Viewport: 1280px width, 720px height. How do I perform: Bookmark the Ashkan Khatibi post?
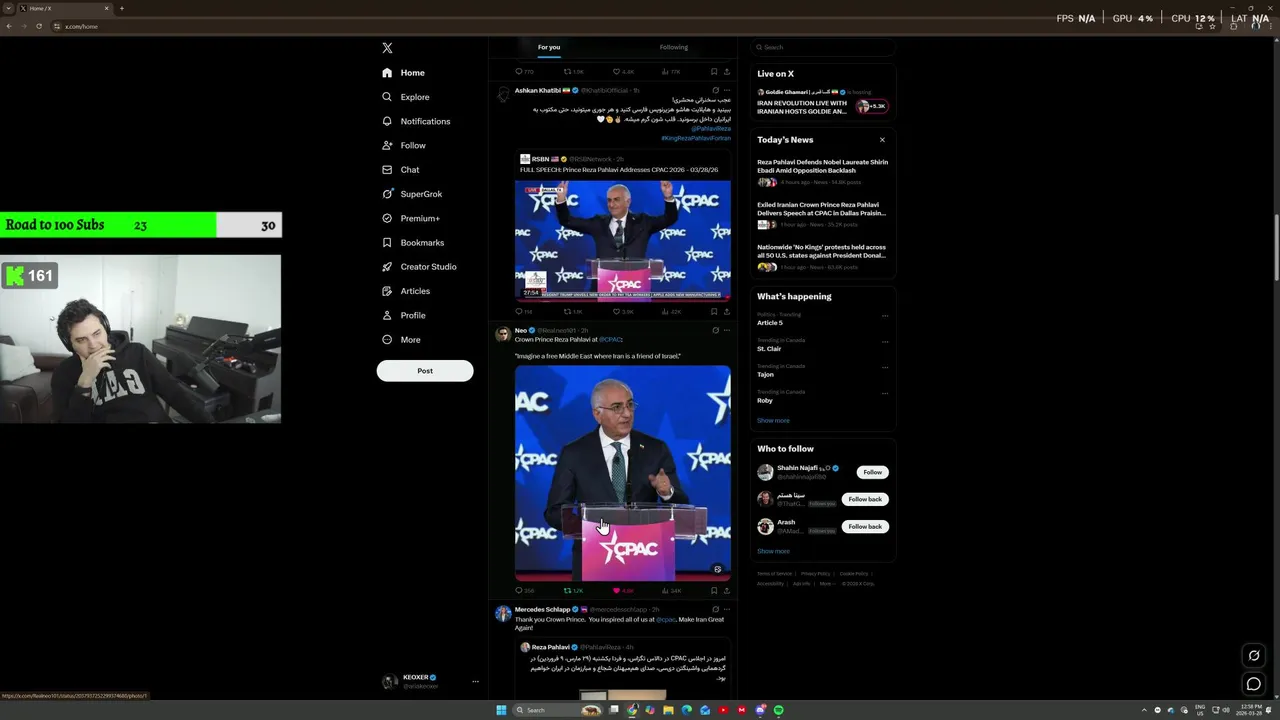coord(713,311)
